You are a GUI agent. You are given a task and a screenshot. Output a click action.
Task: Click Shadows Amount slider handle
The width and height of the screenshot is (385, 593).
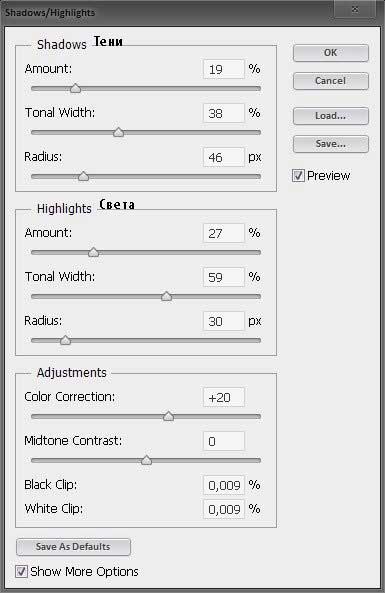point(76,88)
